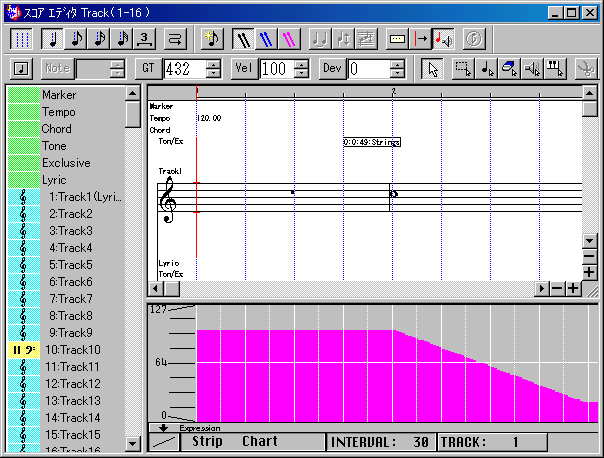
Task: Click the 120.00 tempo value
Action: tap(209, 118)
